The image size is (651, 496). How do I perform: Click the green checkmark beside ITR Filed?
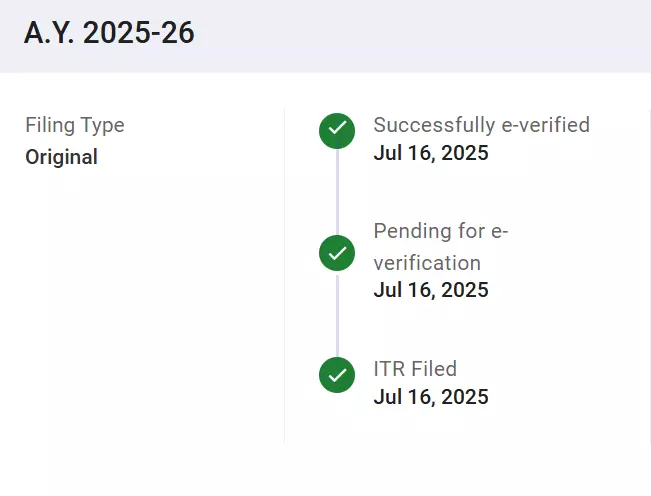[x=337, y=375]
